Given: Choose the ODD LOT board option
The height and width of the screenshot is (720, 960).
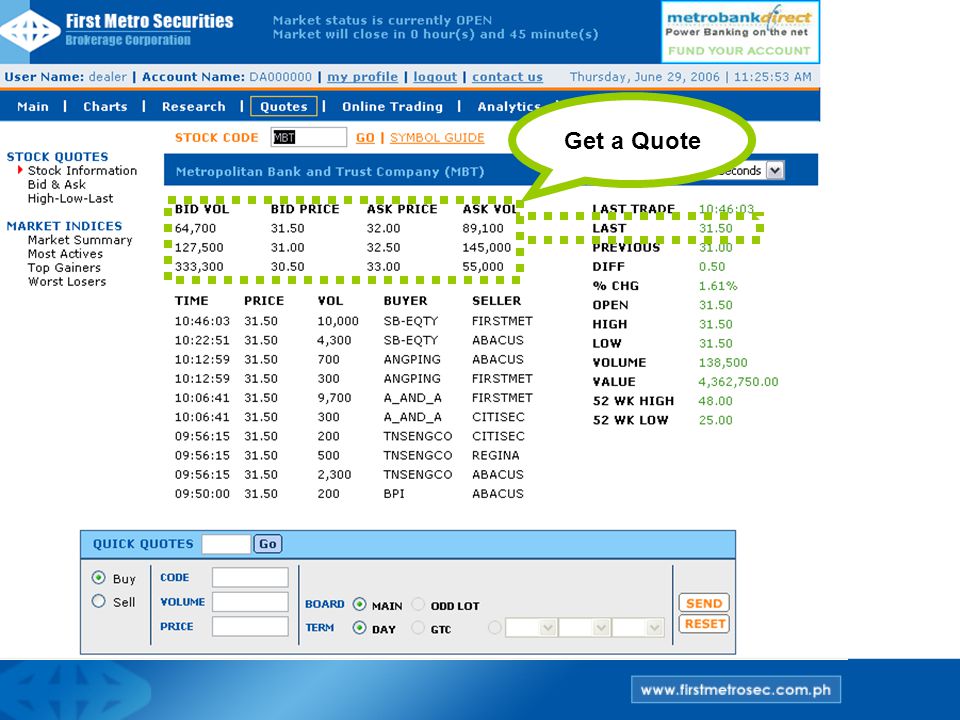Looking at the screenshot, I should [418, 605].
